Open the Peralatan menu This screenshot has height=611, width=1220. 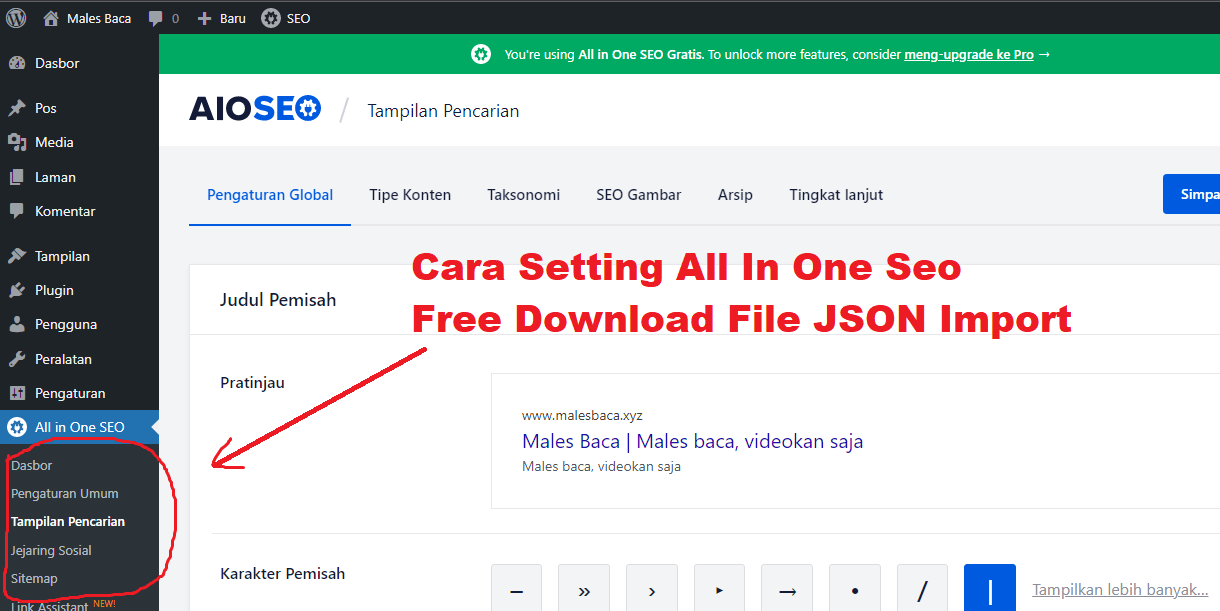point(79,359)
